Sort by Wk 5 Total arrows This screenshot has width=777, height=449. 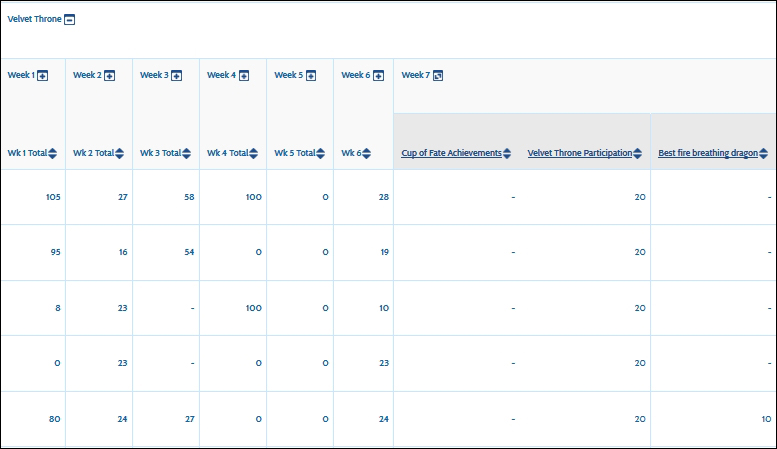[321, 154]
